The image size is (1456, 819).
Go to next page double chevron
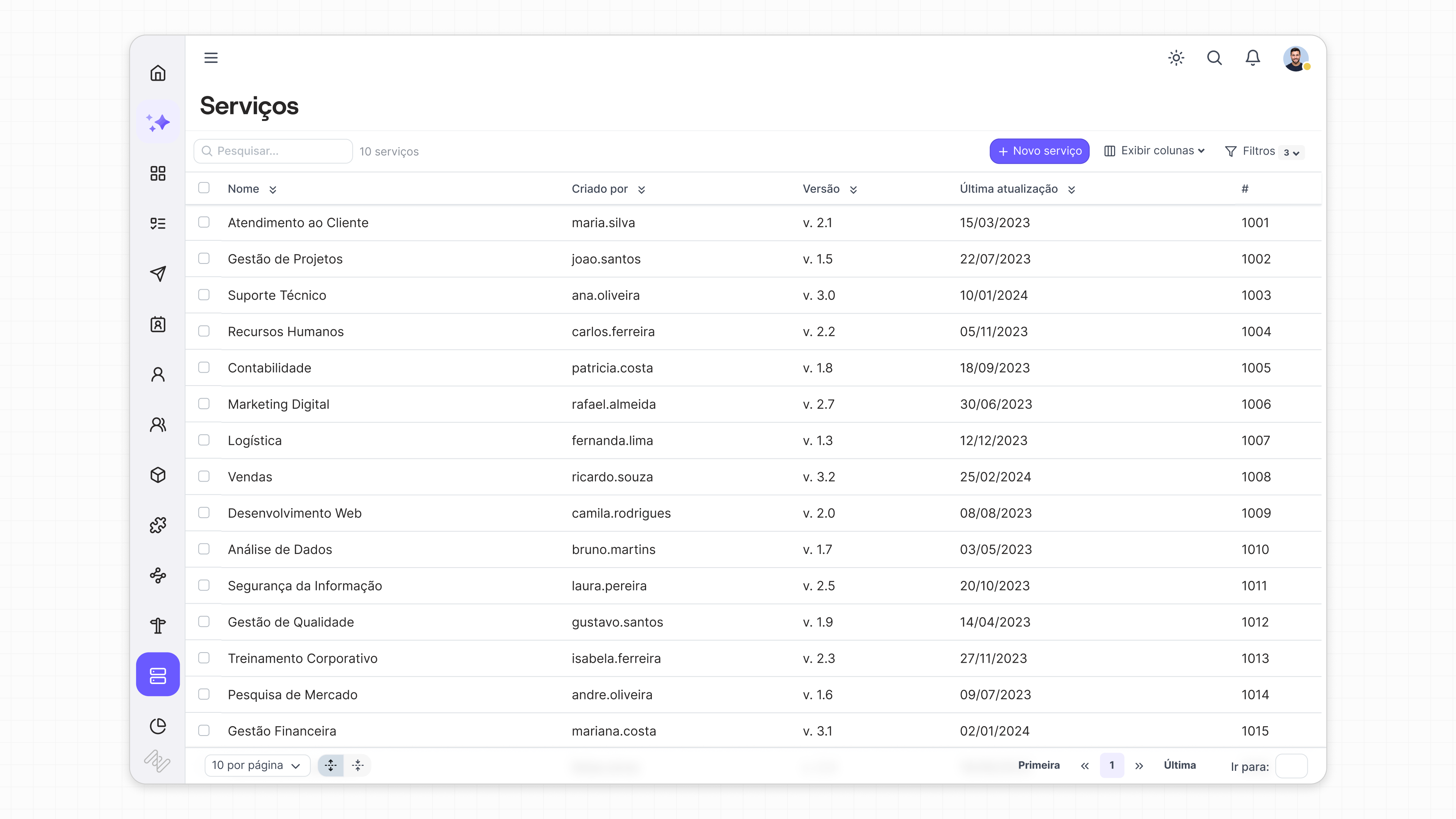[x=1139, y=766]
